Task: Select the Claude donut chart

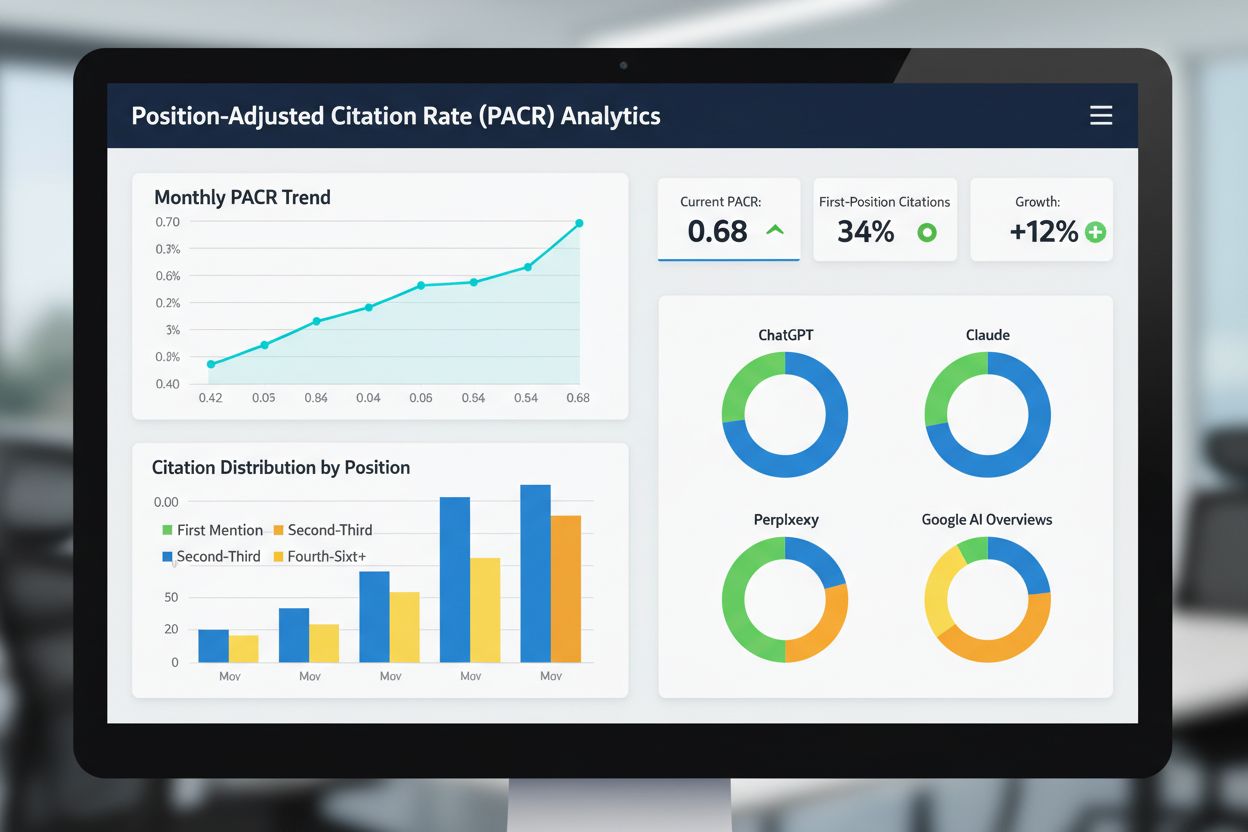Action: pyautogui.click(x=987, y=414)
